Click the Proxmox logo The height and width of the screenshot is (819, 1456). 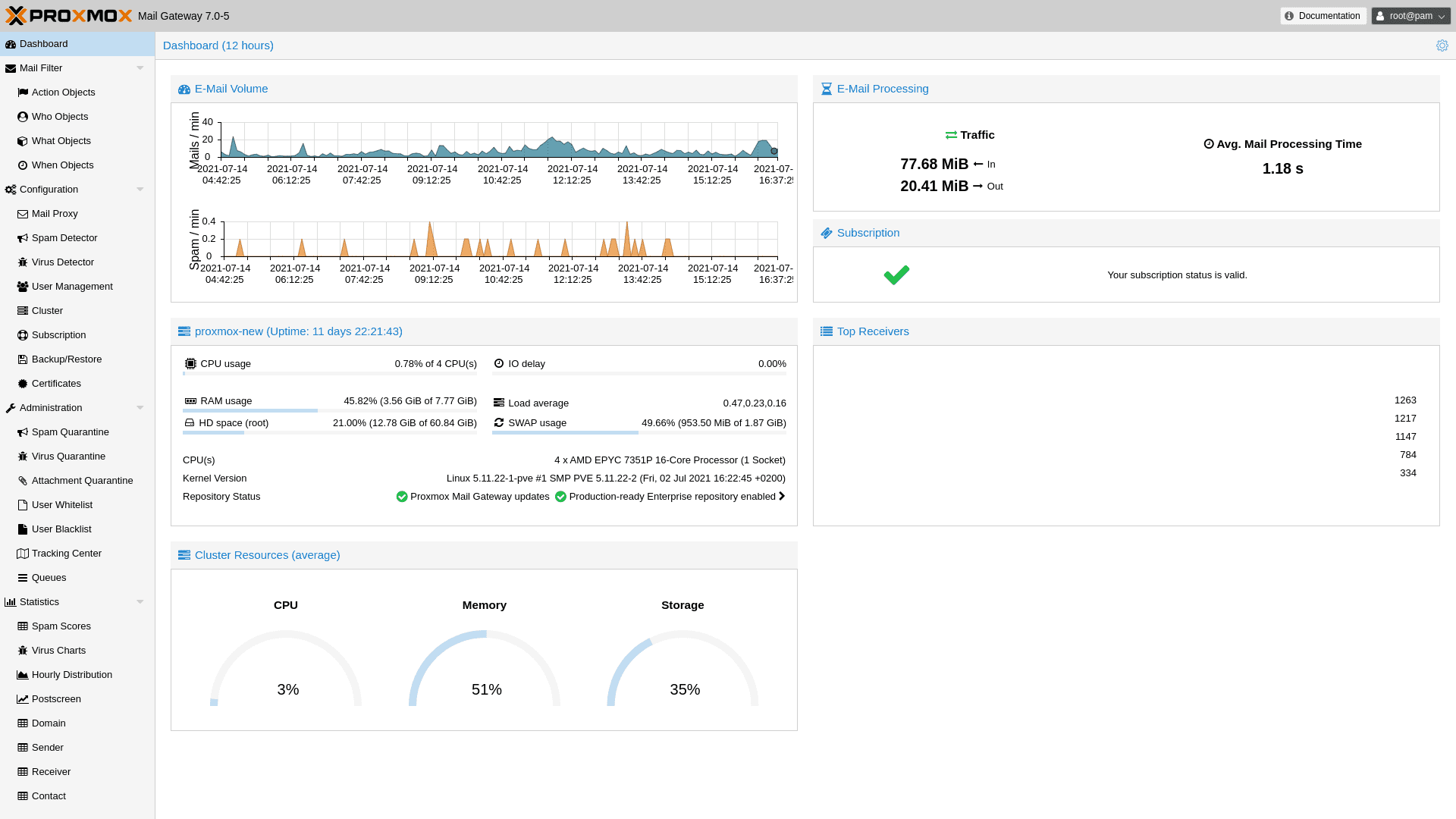click(x=68, y=16)
